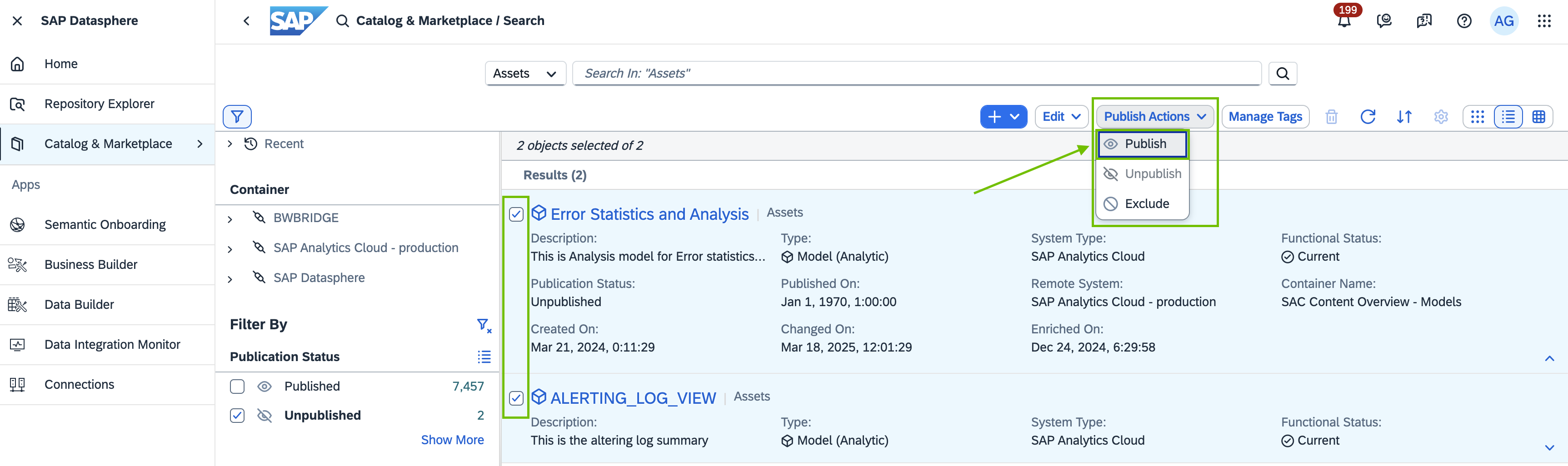Uncheck the Unpublished status filter
The width and height of the screenshot is (1568, 466).
pos(237,416)
